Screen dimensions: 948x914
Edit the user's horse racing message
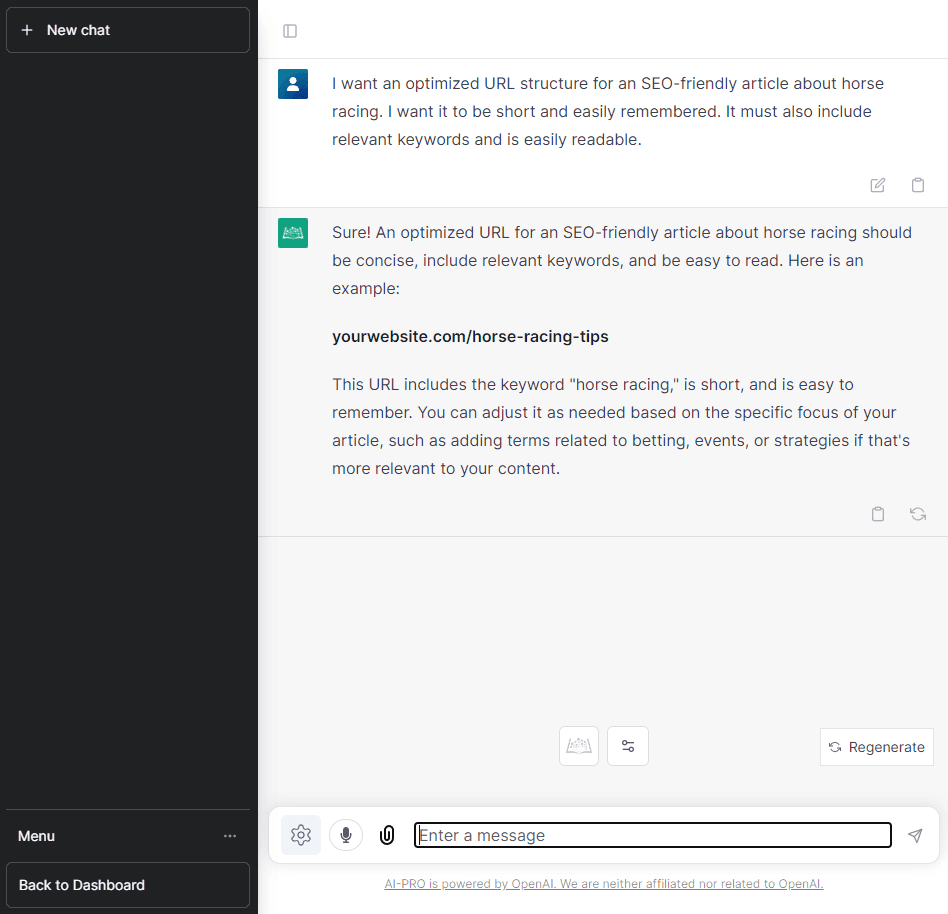coord(877,185)
